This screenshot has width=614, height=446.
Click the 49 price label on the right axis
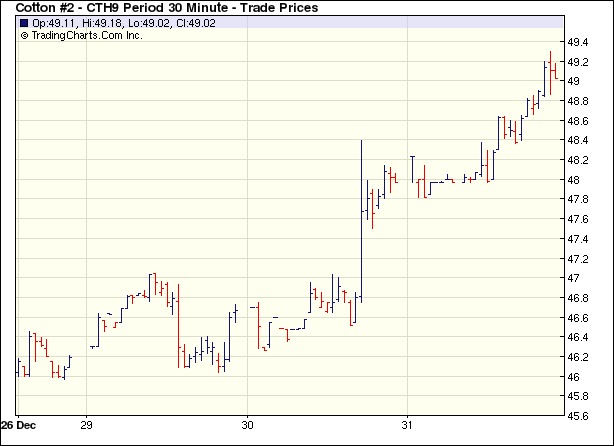pyautogui.click(x=574, y=82)
